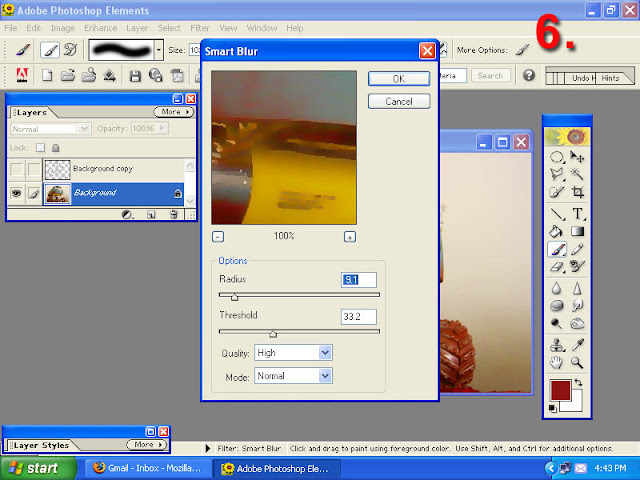Screen dimensions: 640x480
Task: Toggle visibility of Background layer
Action: tap(16, 193)
